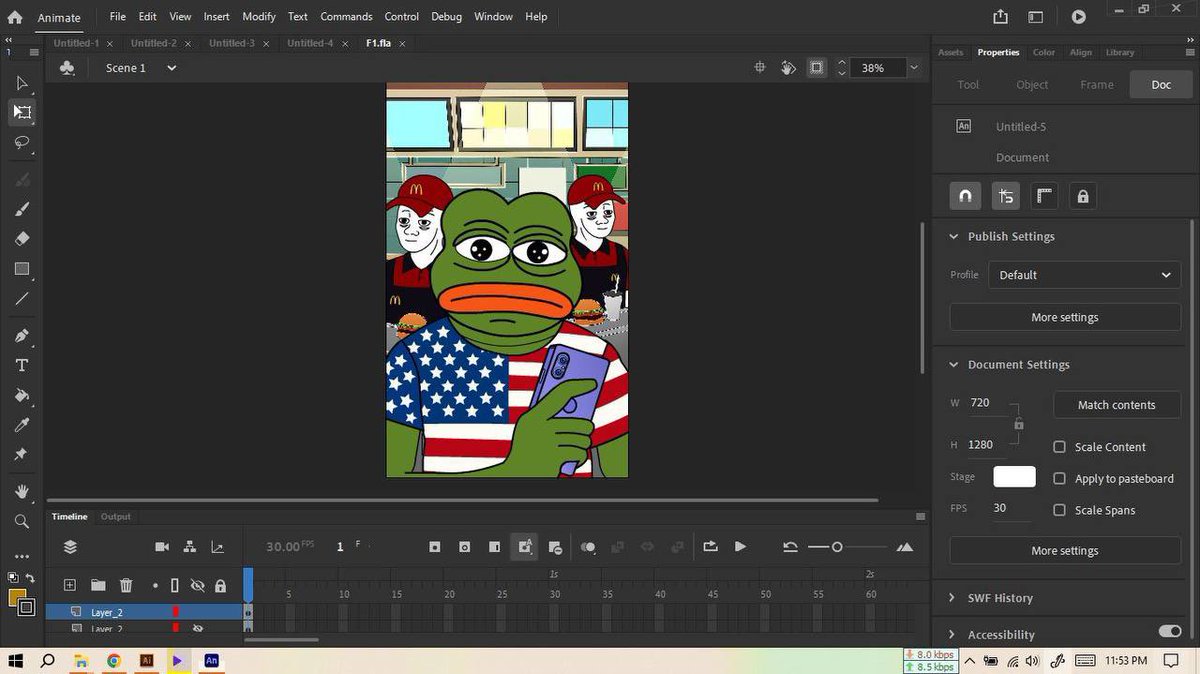Collapse the Document Settings section

click(x=953, y=365)
